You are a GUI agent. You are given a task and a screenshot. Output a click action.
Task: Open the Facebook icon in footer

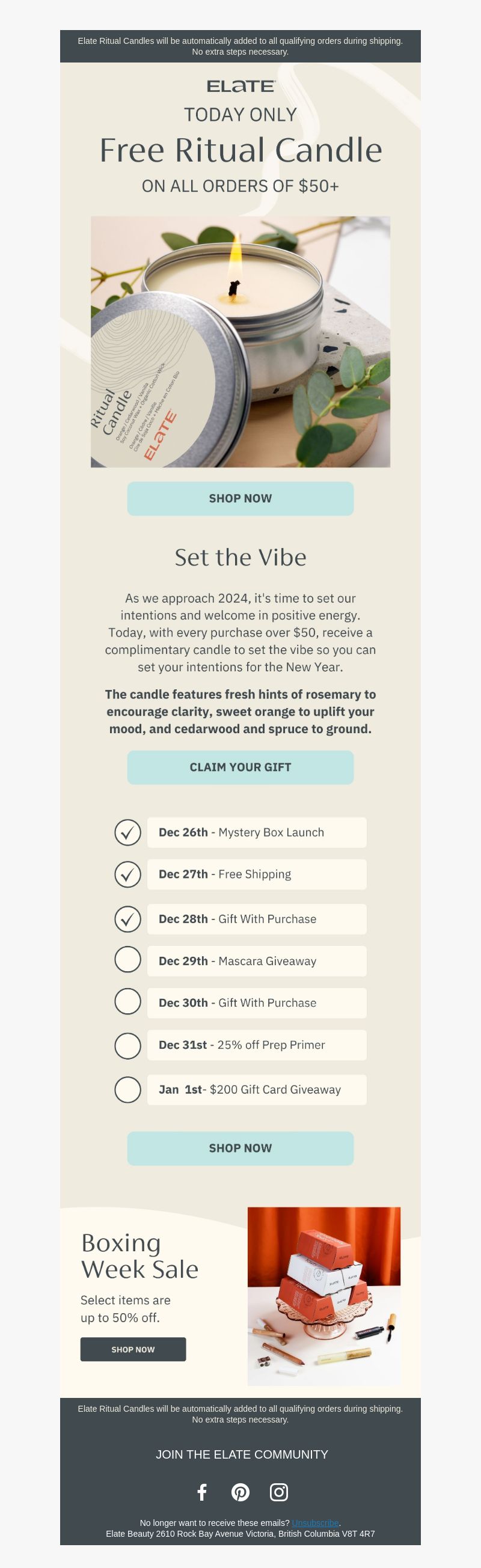tap(202, 1492)
